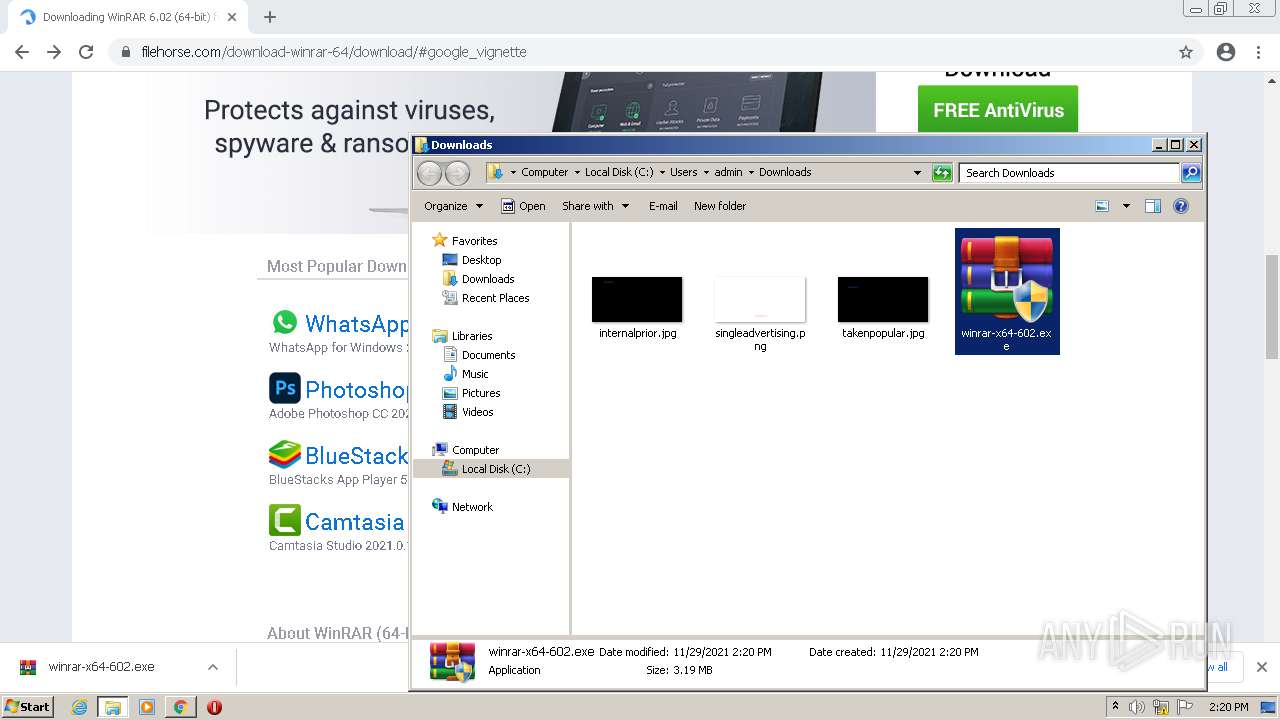Click Open in Explorer toolbar
The image size is (1280, 720).
click(x=523, y=206)
